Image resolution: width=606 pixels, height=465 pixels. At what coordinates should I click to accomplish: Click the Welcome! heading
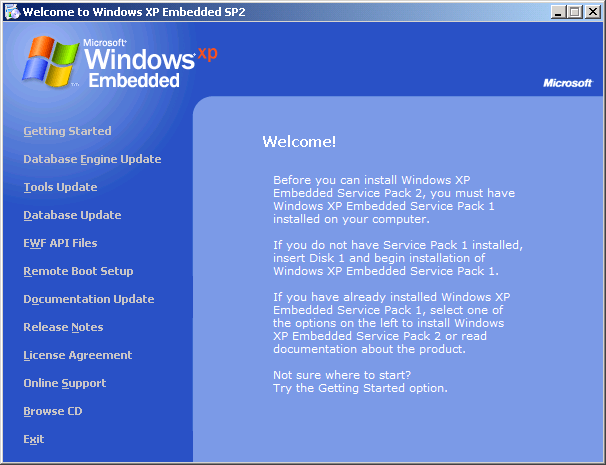(299, 142)
